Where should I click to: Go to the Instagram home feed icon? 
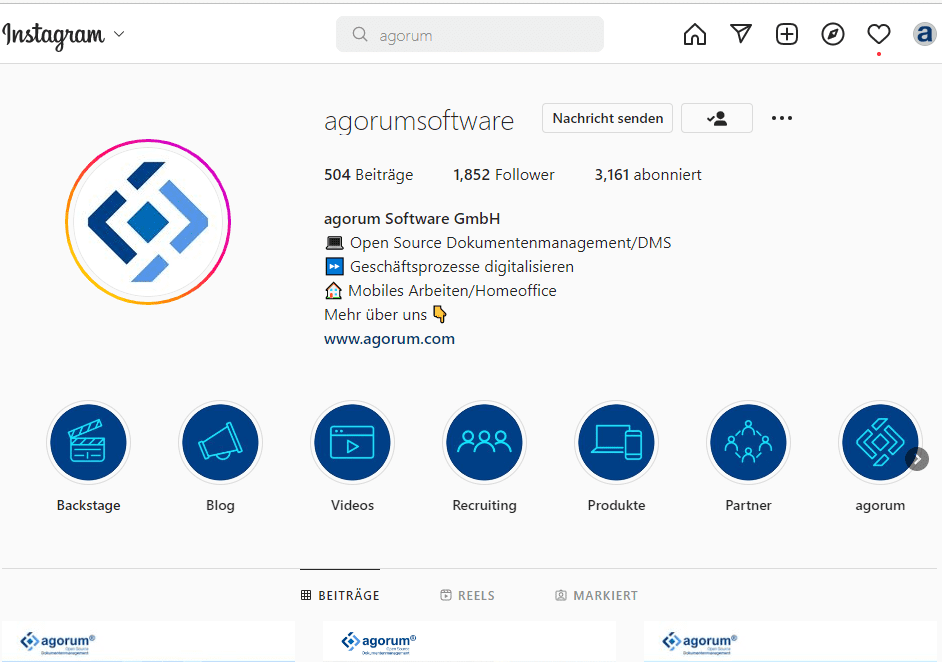tap(694, 34)
